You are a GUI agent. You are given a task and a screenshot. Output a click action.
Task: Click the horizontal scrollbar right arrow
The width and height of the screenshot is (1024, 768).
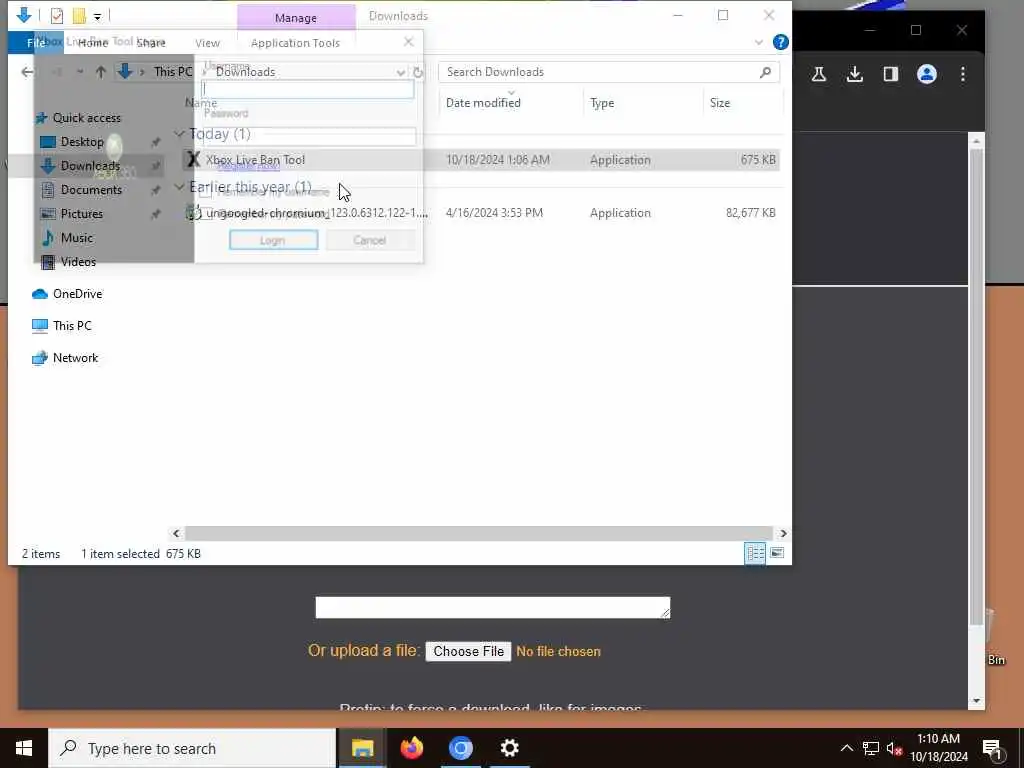(783, 534)
